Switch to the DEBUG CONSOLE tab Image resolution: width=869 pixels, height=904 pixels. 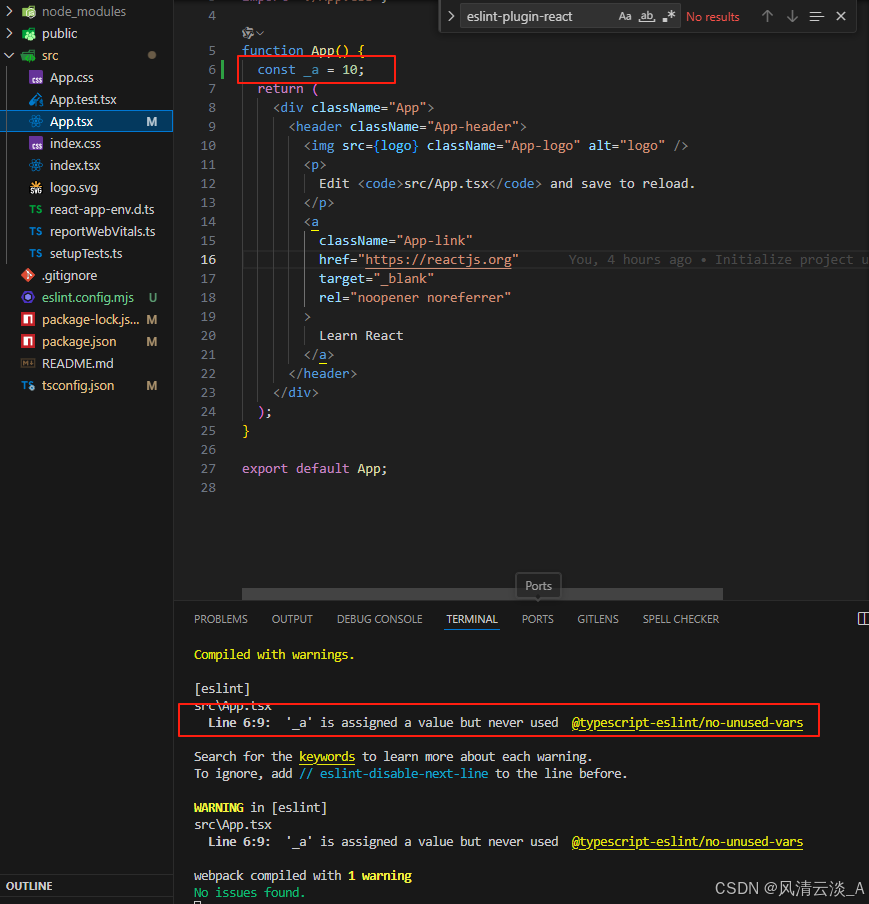pyautogui.click(x=379, y=619)
